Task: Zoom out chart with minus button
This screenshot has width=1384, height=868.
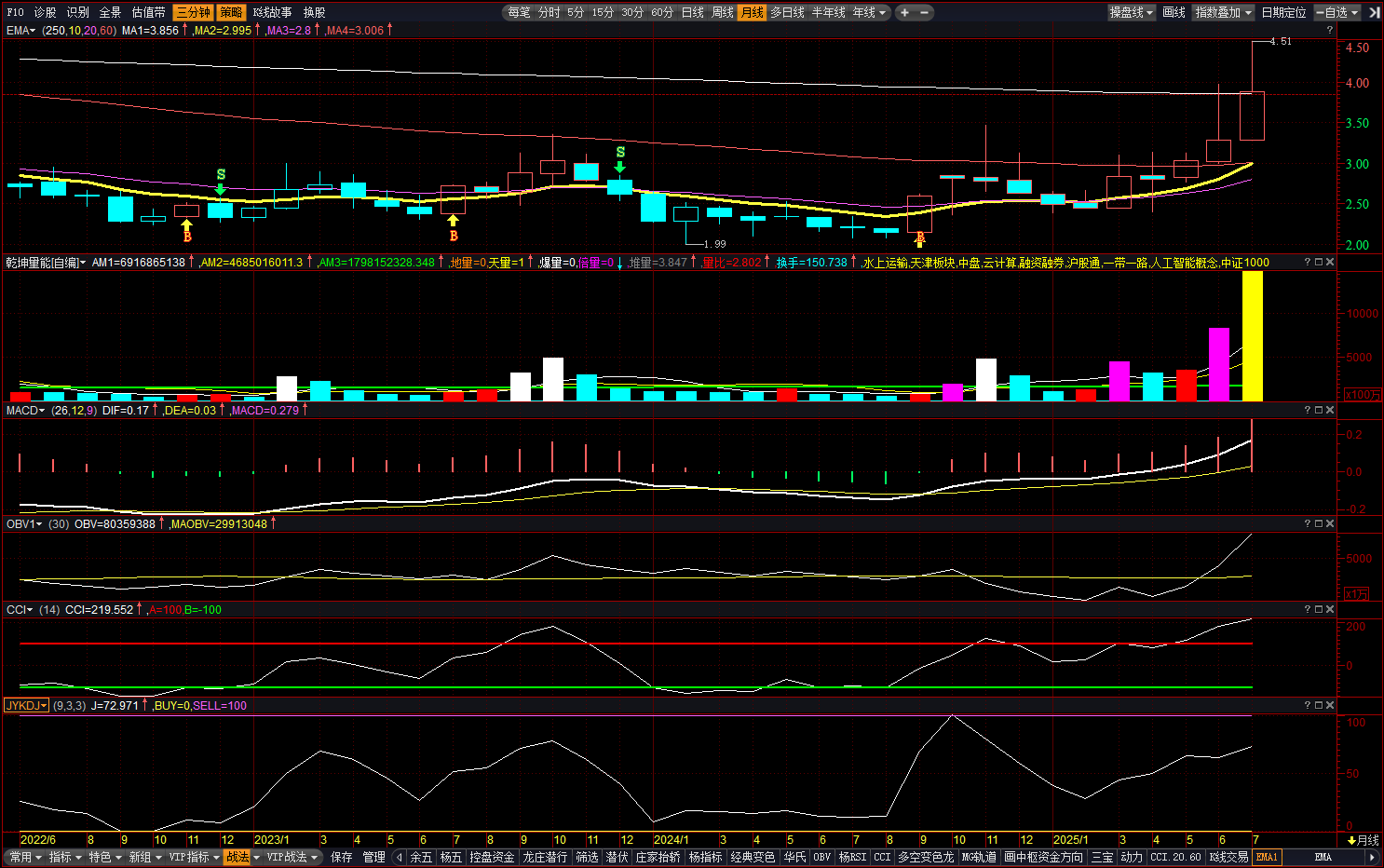Action: pyautogui.click(x=924, y=12)
